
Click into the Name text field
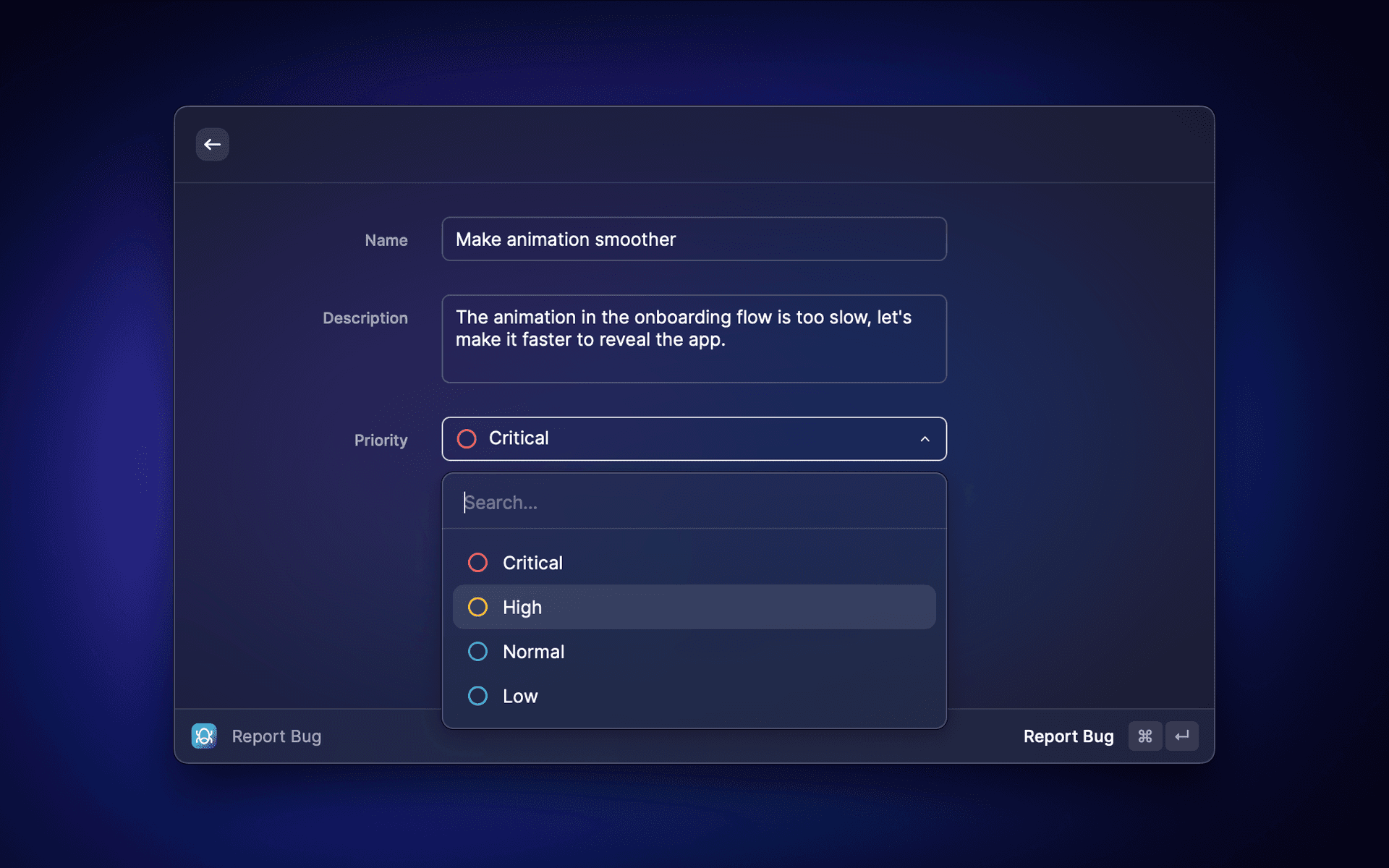(693, 239)
